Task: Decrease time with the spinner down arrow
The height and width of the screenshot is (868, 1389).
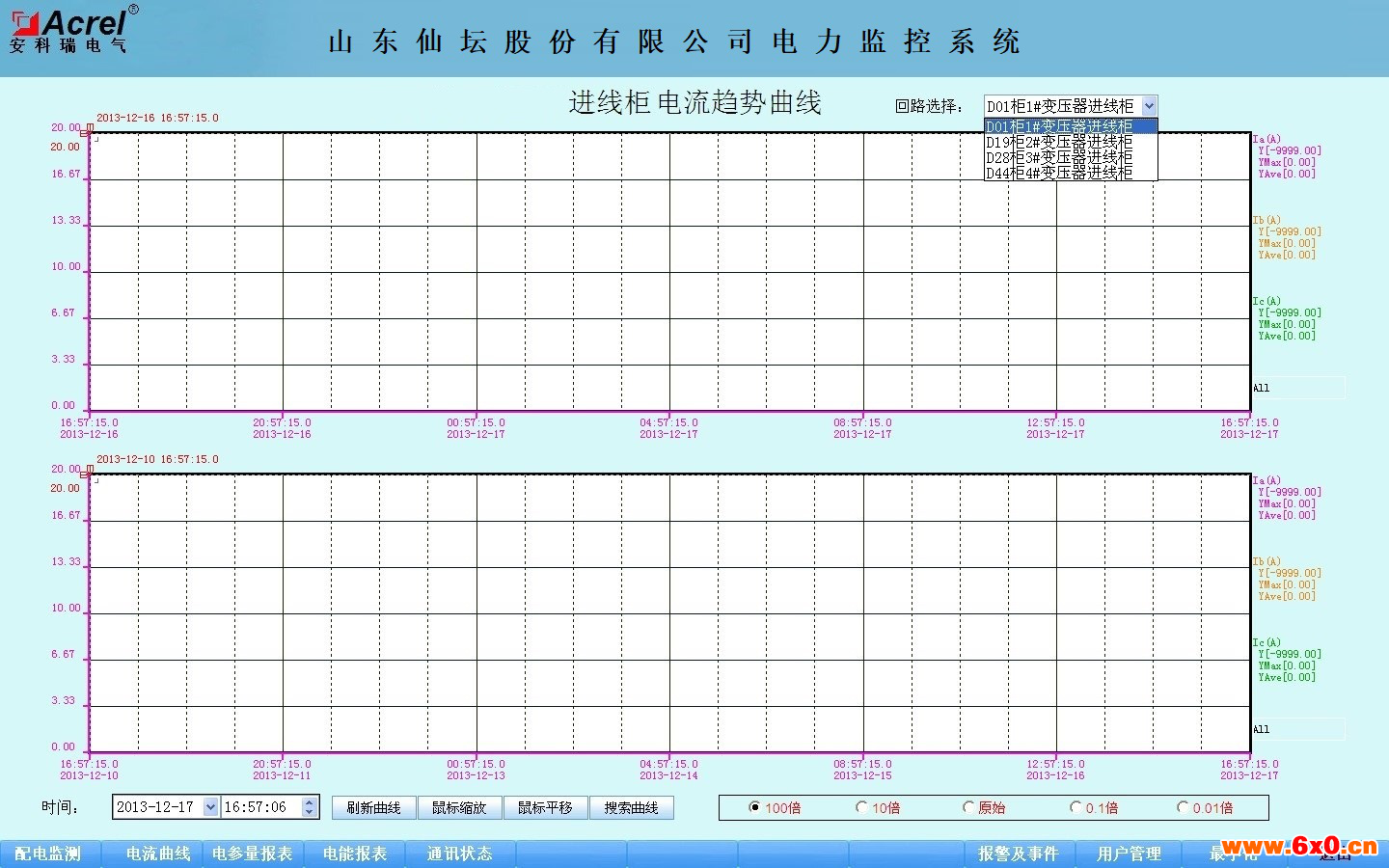Action: coord(310,813)
